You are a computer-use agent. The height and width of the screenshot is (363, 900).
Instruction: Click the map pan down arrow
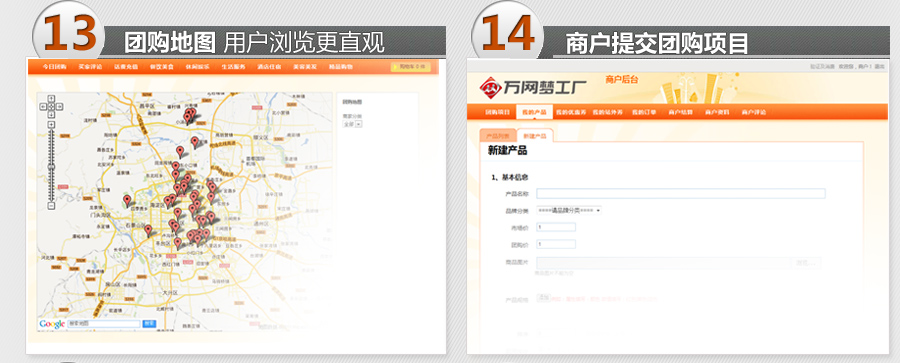tap(51, 114)
